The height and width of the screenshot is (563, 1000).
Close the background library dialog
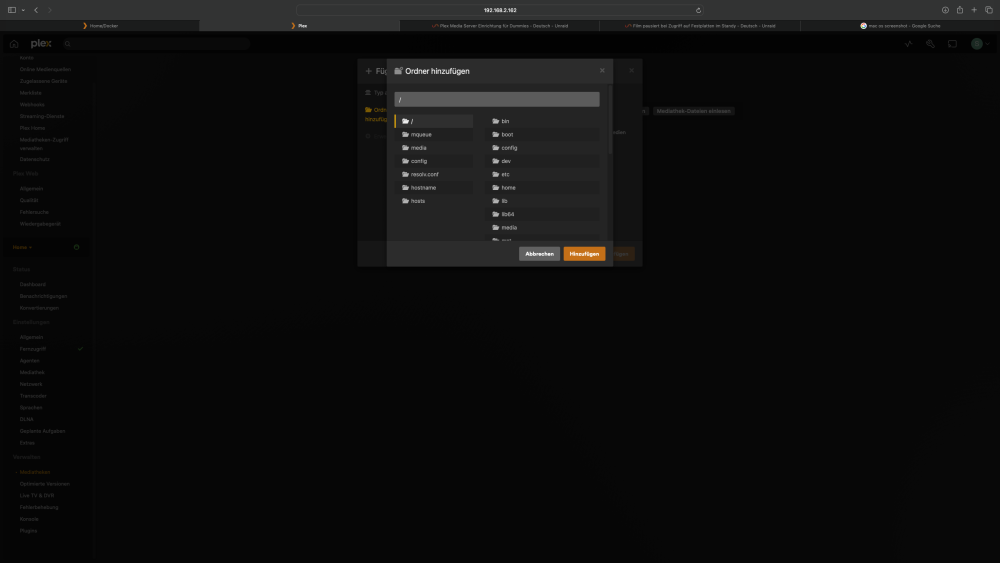coord(631,71)
